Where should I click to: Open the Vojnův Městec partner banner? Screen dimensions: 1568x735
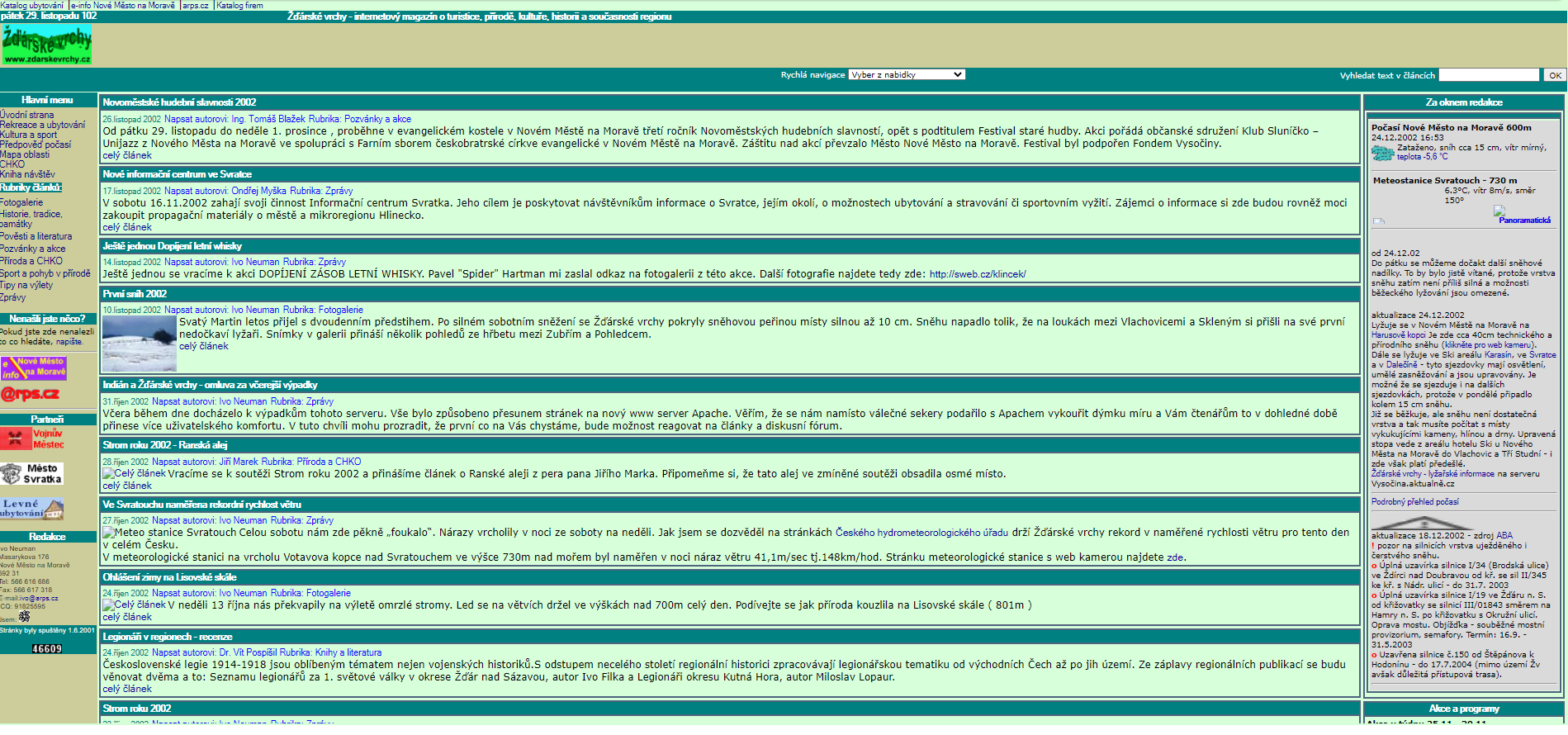coord(32,439)
